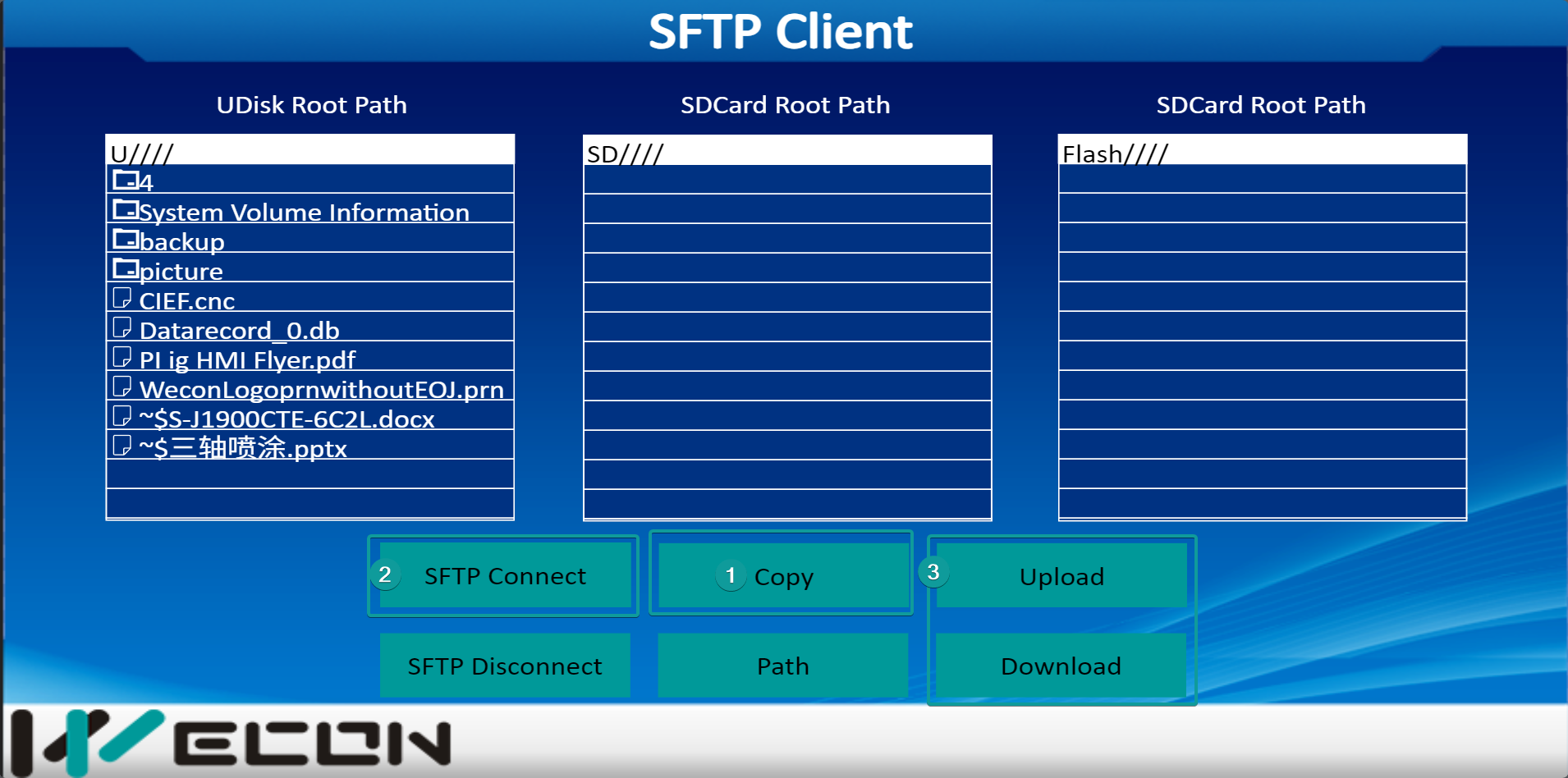Click the file icon beside Datarecord_0.db

click(121, 327)
